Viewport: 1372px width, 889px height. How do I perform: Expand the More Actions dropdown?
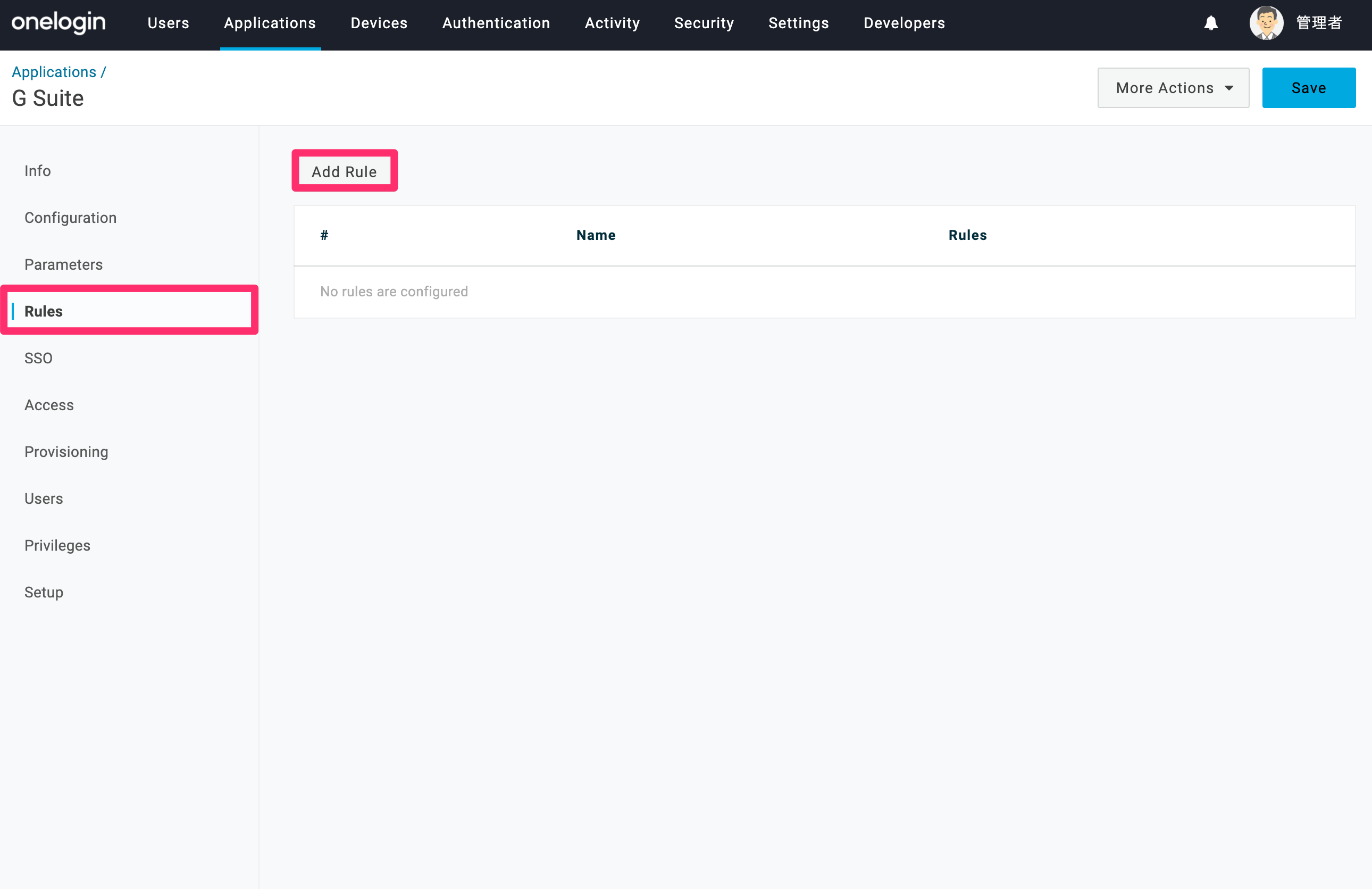pos(1173,88)
